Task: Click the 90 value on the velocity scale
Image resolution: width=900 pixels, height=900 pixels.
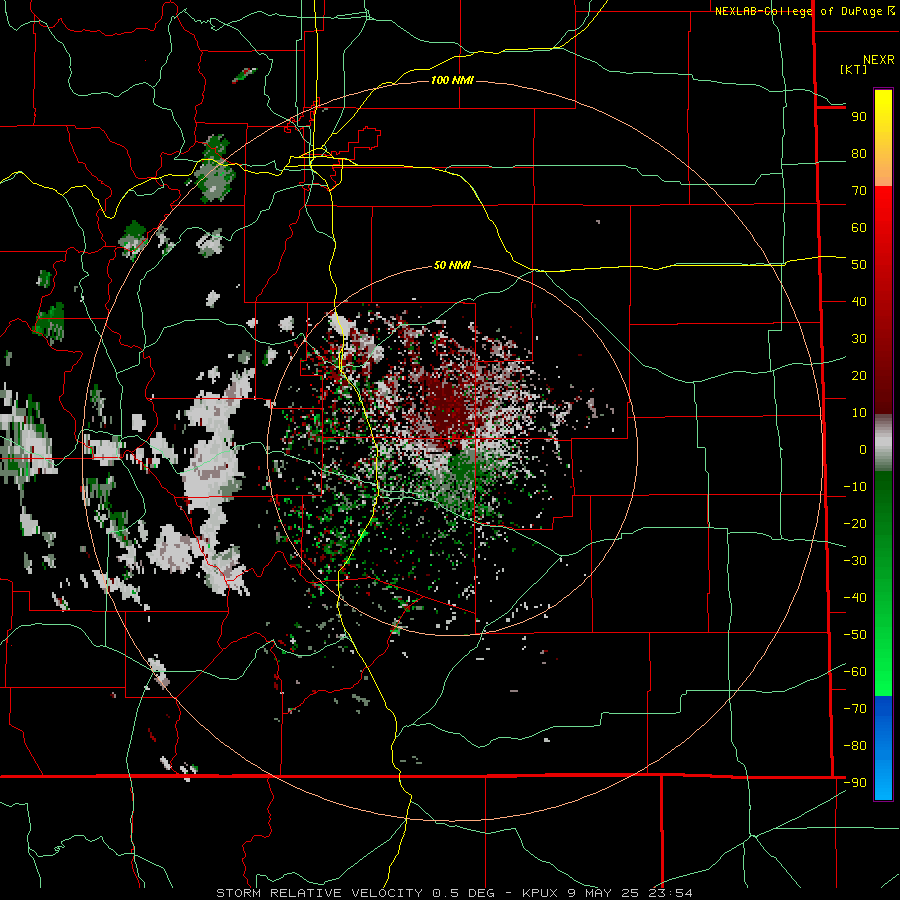Action: [x=859, y=117]
